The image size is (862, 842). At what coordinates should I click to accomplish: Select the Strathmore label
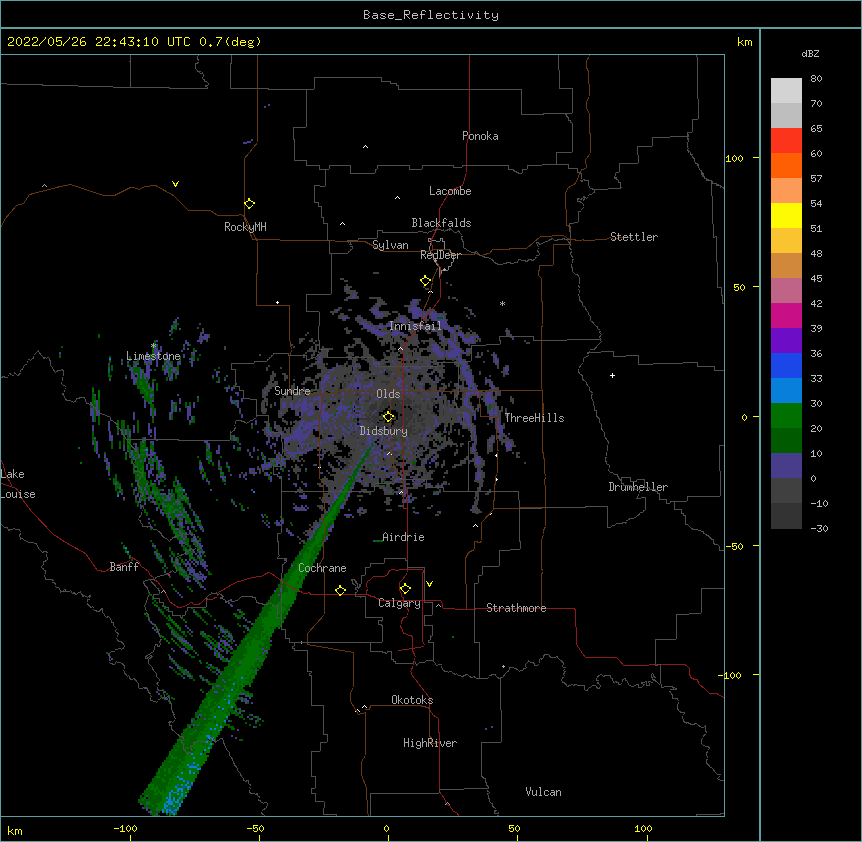point(516,608)
